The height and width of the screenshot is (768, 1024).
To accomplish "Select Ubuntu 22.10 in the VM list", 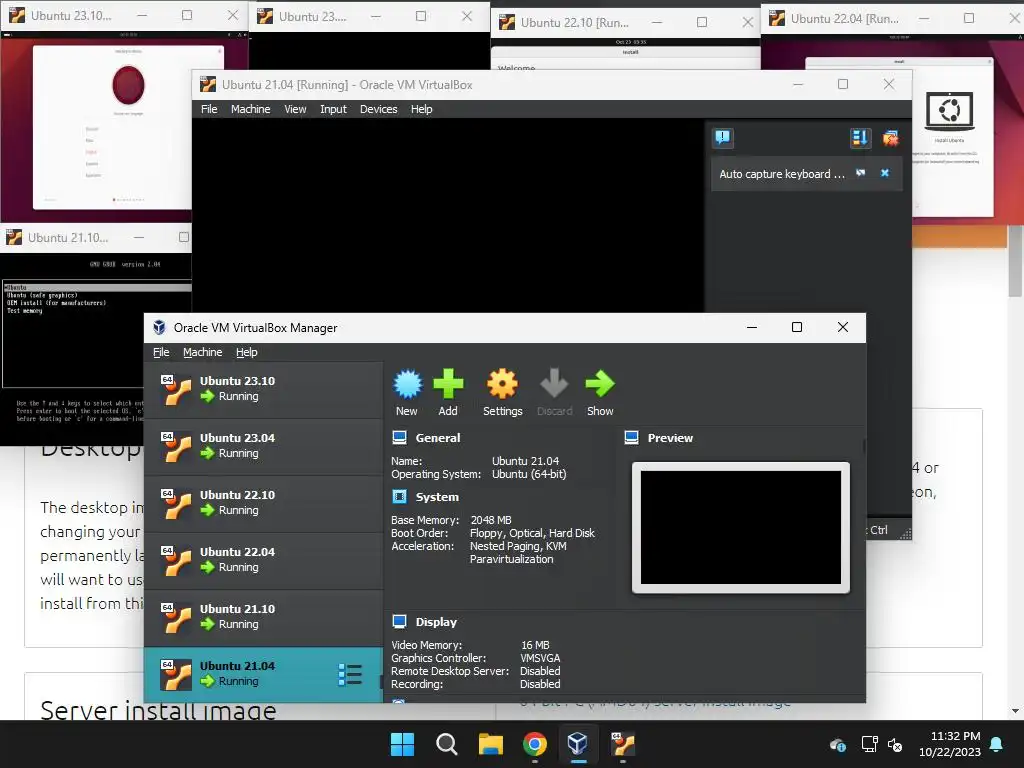I will pyautogui.click(x=263, y=503).
